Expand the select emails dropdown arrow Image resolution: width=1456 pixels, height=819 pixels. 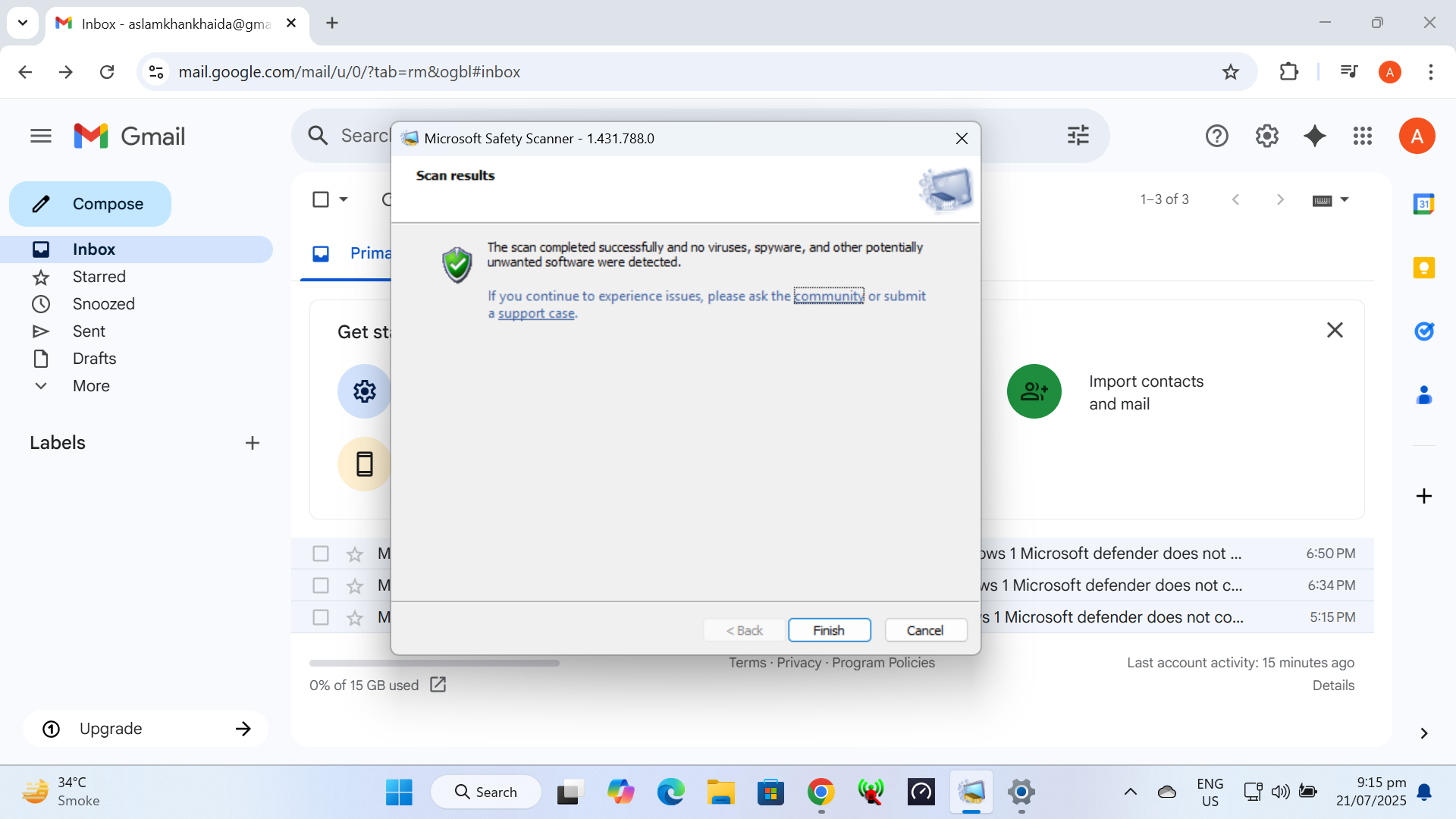tap(342, 199)
